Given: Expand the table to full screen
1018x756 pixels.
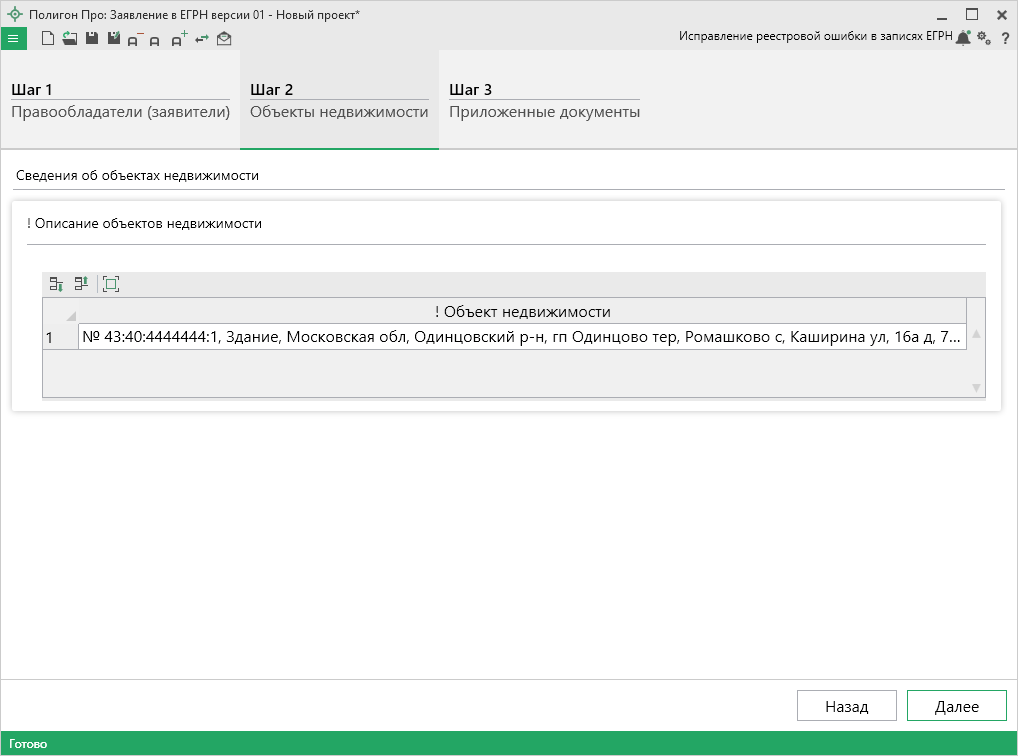Looking at the screenshot, I should (111, 284).
